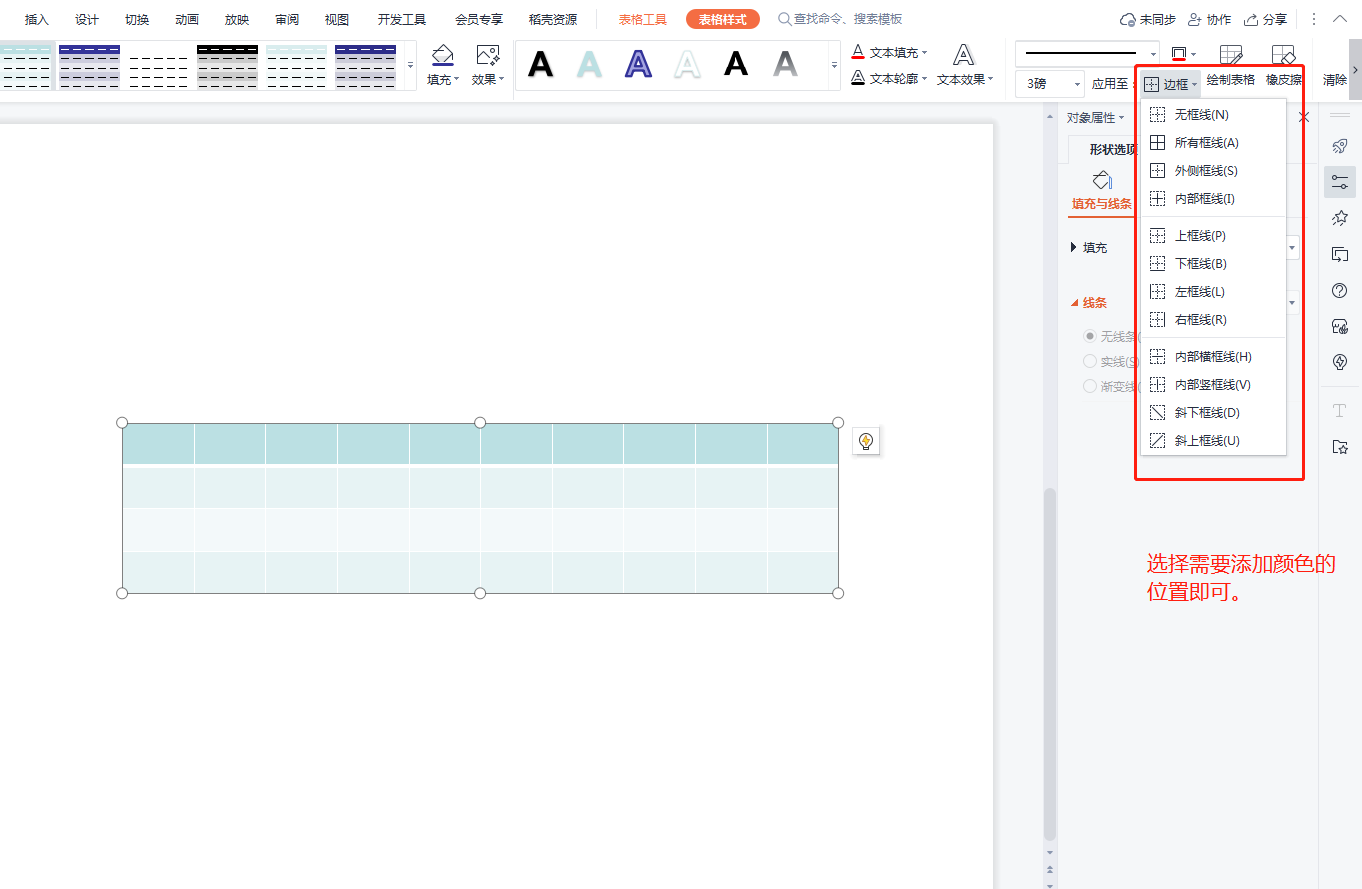This screenshot has height=889, width=1362.
Task: Select the 无线条 radio button
Action: [1090, 336]
